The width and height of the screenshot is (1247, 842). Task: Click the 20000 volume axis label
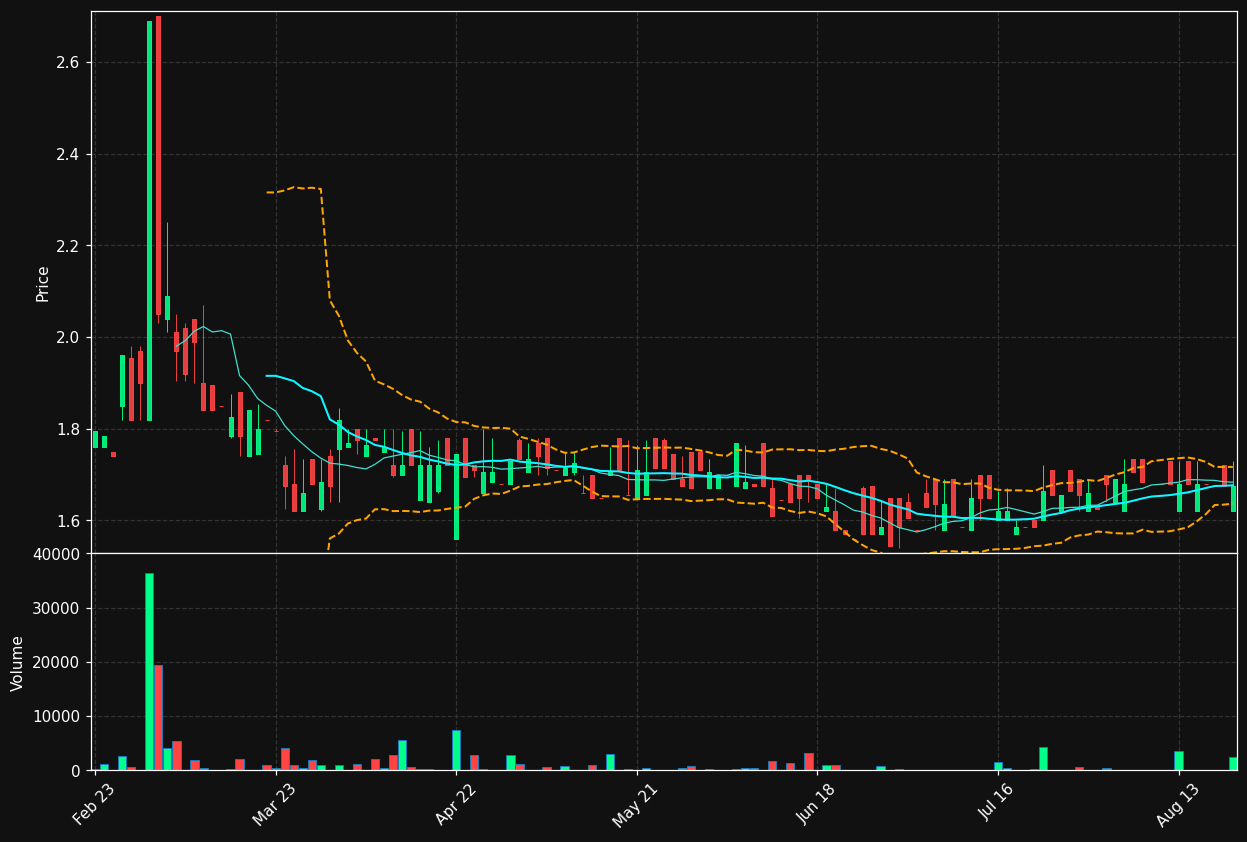(56, 663)
